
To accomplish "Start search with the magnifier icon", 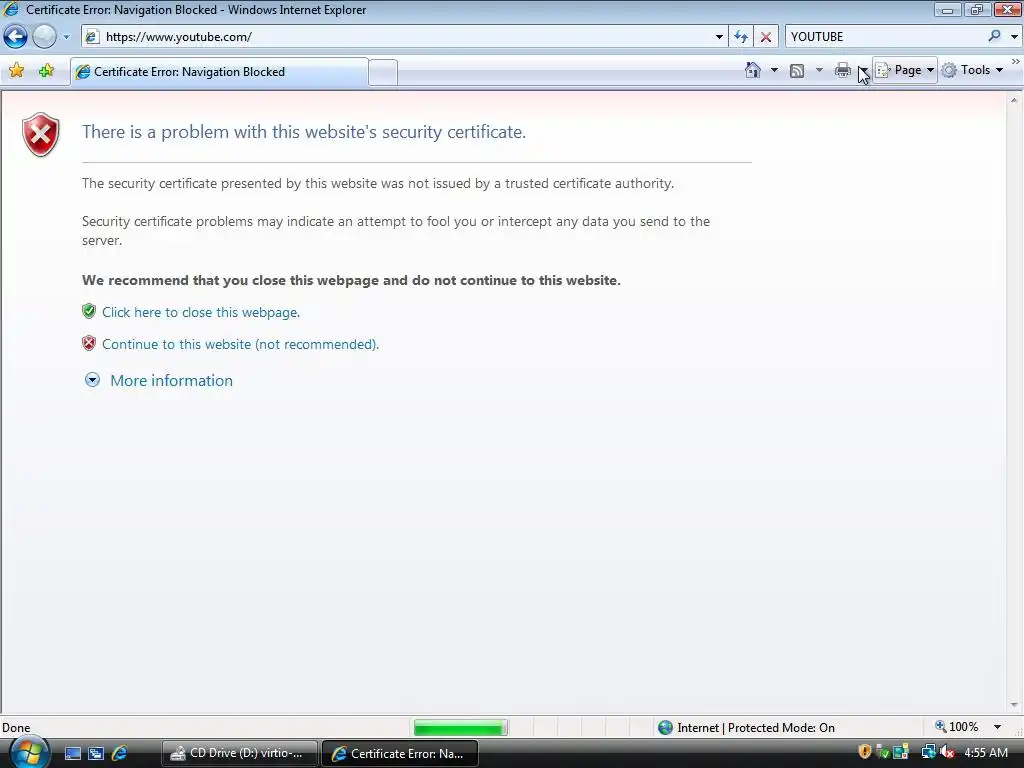I will (x=994, y=37).
